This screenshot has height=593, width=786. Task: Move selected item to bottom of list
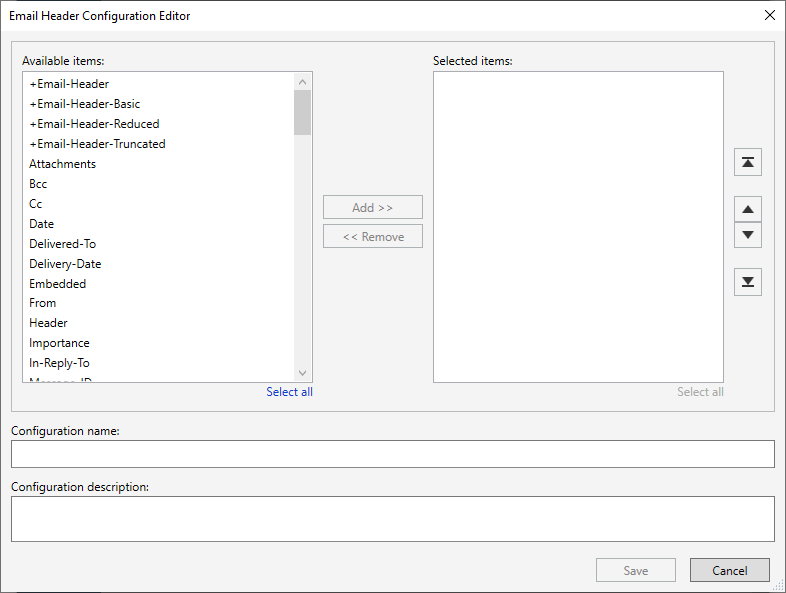(x=747, y=282)
